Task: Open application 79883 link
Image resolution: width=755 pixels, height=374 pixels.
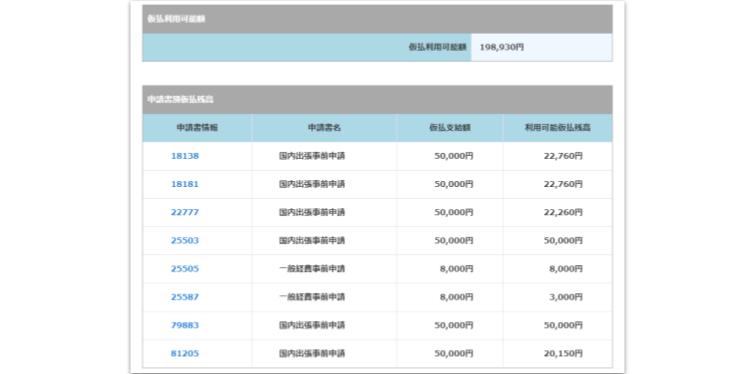Action: [185, 325]
